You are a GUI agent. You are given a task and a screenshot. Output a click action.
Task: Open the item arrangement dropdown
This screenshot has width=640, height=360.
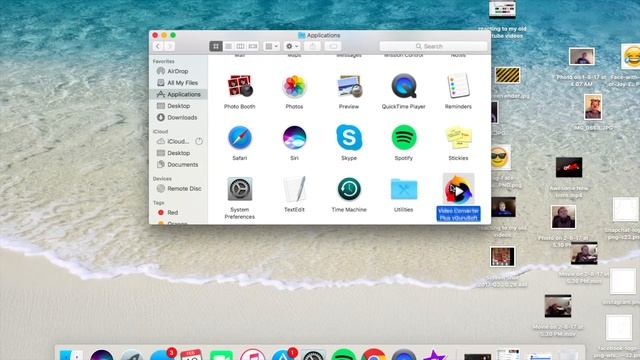pos(271,46)
